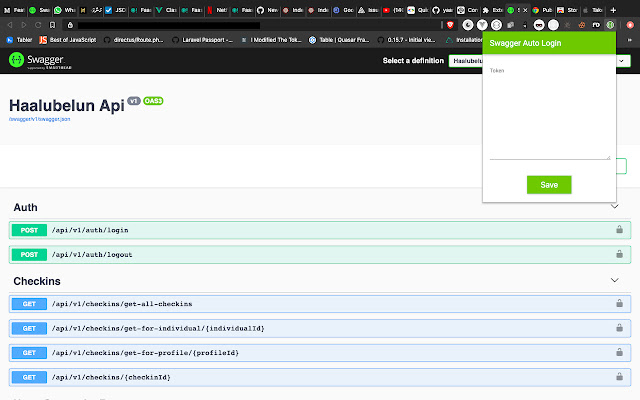640x400 pixels.
Task: Click the cookie extension icon in toolbar
Action: tap(582, 25)
